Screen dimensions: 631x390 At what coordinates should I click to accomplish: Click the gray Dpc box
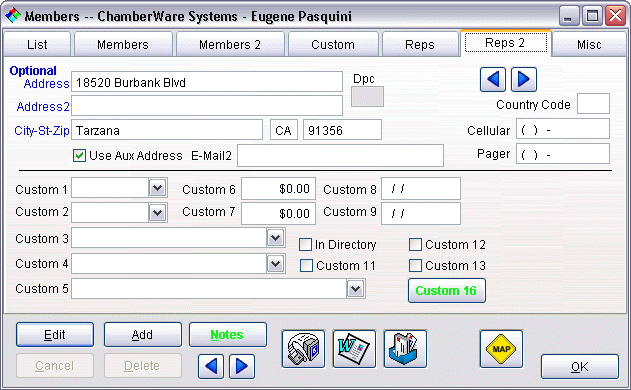[x=367, y=97]
